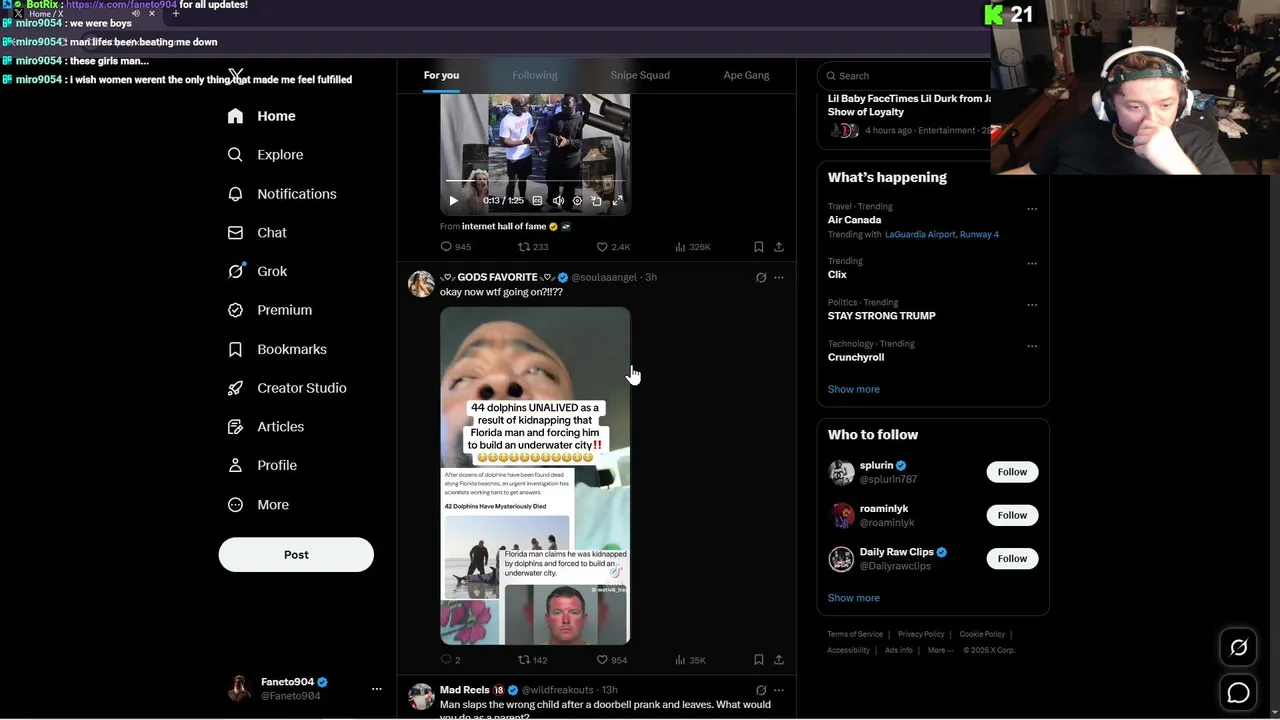Image resolution: width=1280 pixels, height=720 pixels.
Task: Open more options for STAY STRONG TRUMP trend
Action: tap(1032, 305)
